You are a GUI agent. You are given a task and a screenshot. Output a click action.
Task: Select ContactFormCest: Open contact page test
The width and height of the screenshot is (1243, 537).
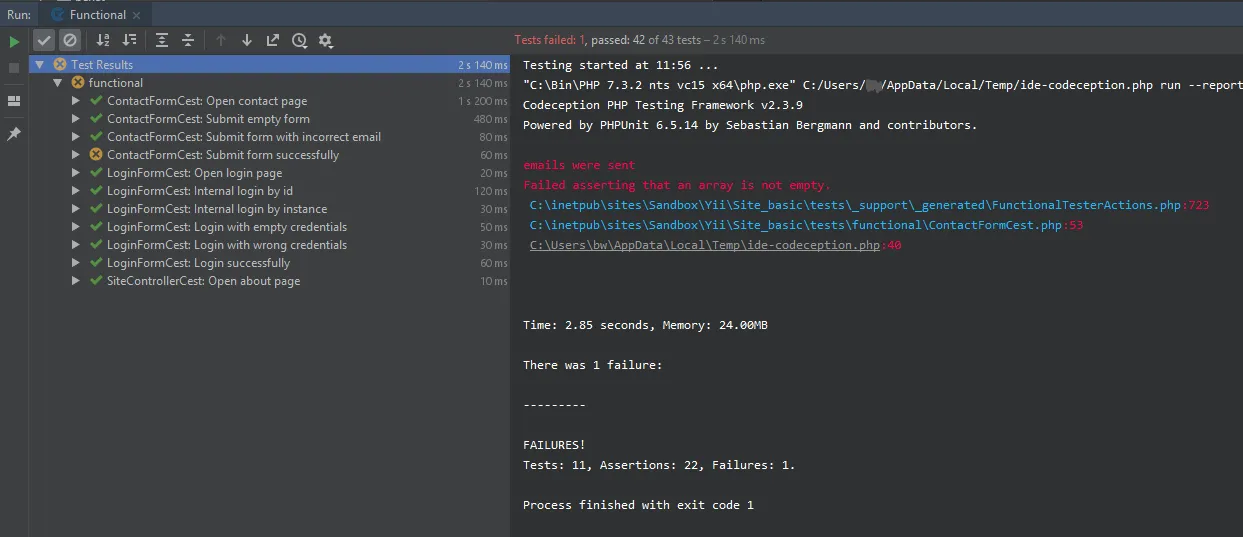point(270,101)
